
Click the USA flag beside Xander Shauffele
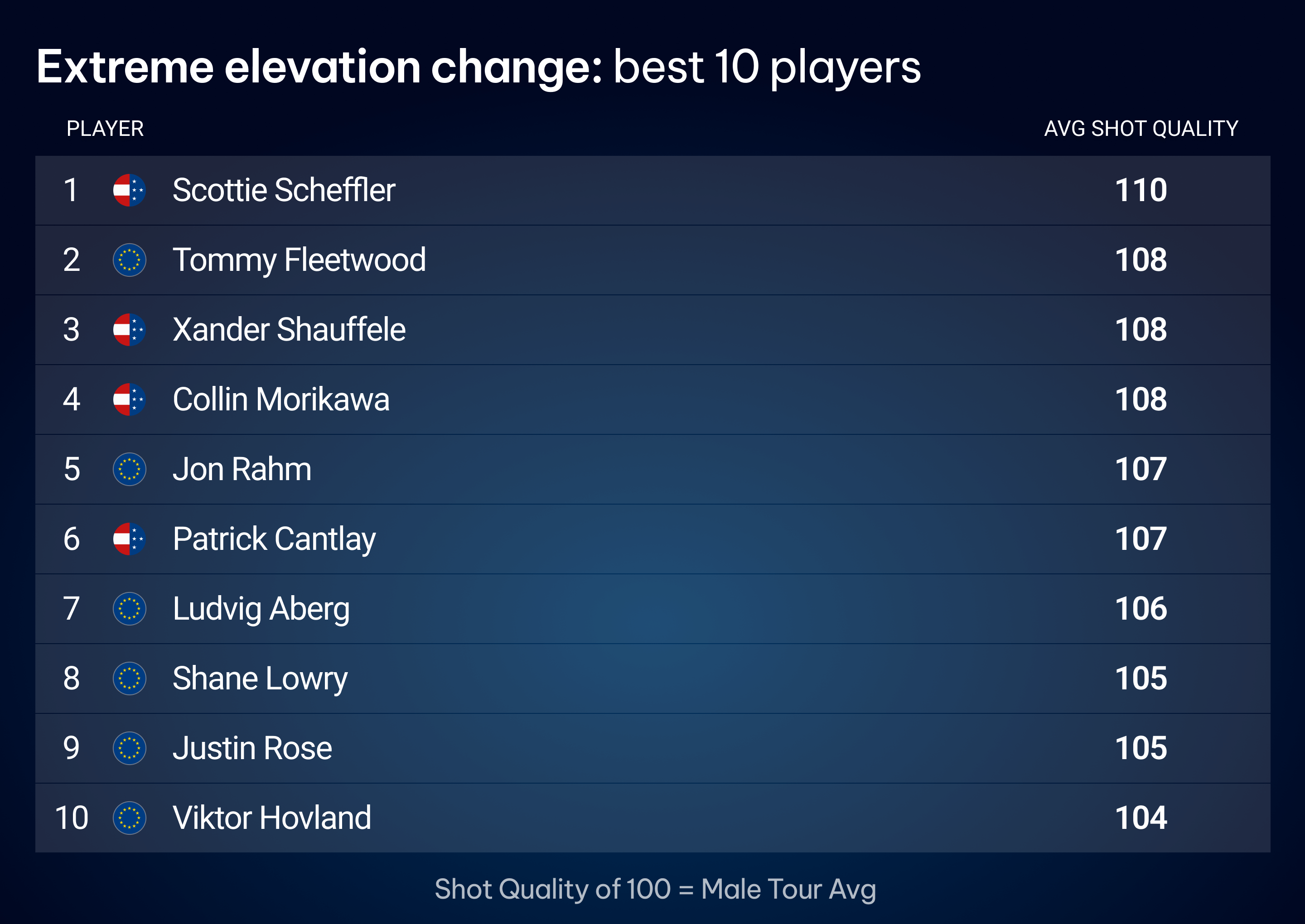pyautogui.click(x=129, y=329)
